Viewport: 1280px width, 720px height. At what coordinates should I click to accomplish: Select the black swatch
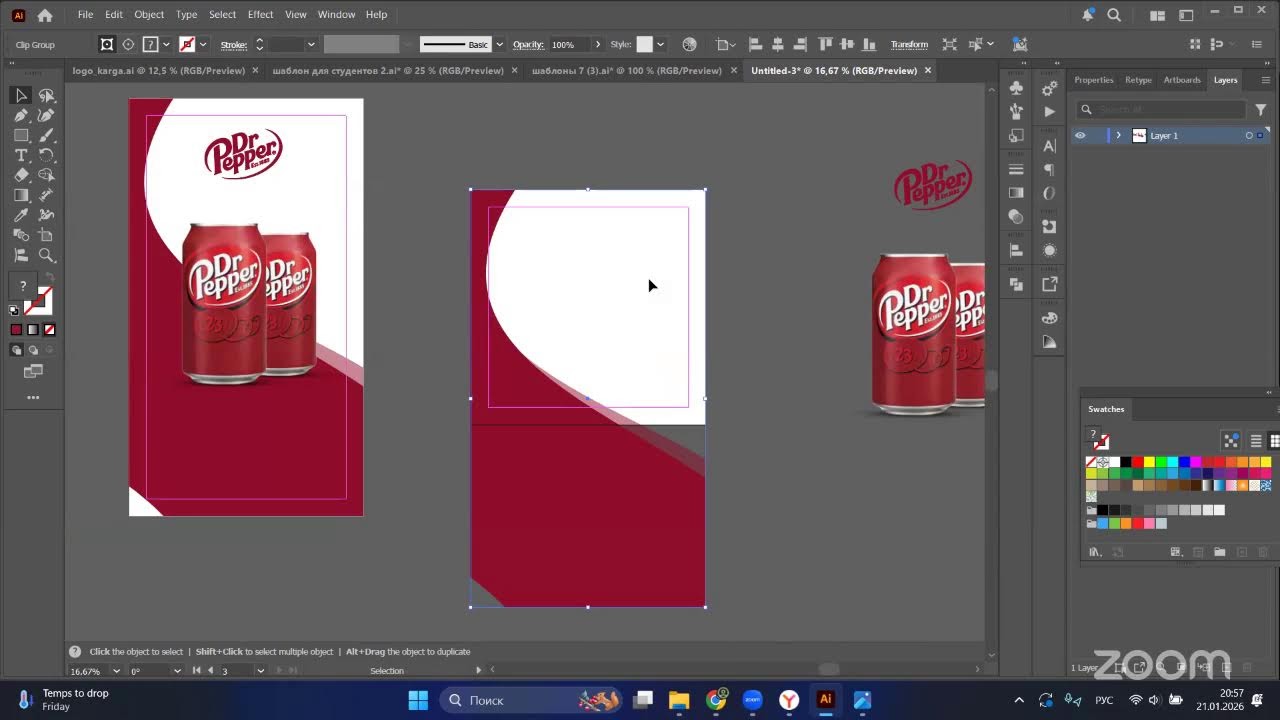point(1125,462)
